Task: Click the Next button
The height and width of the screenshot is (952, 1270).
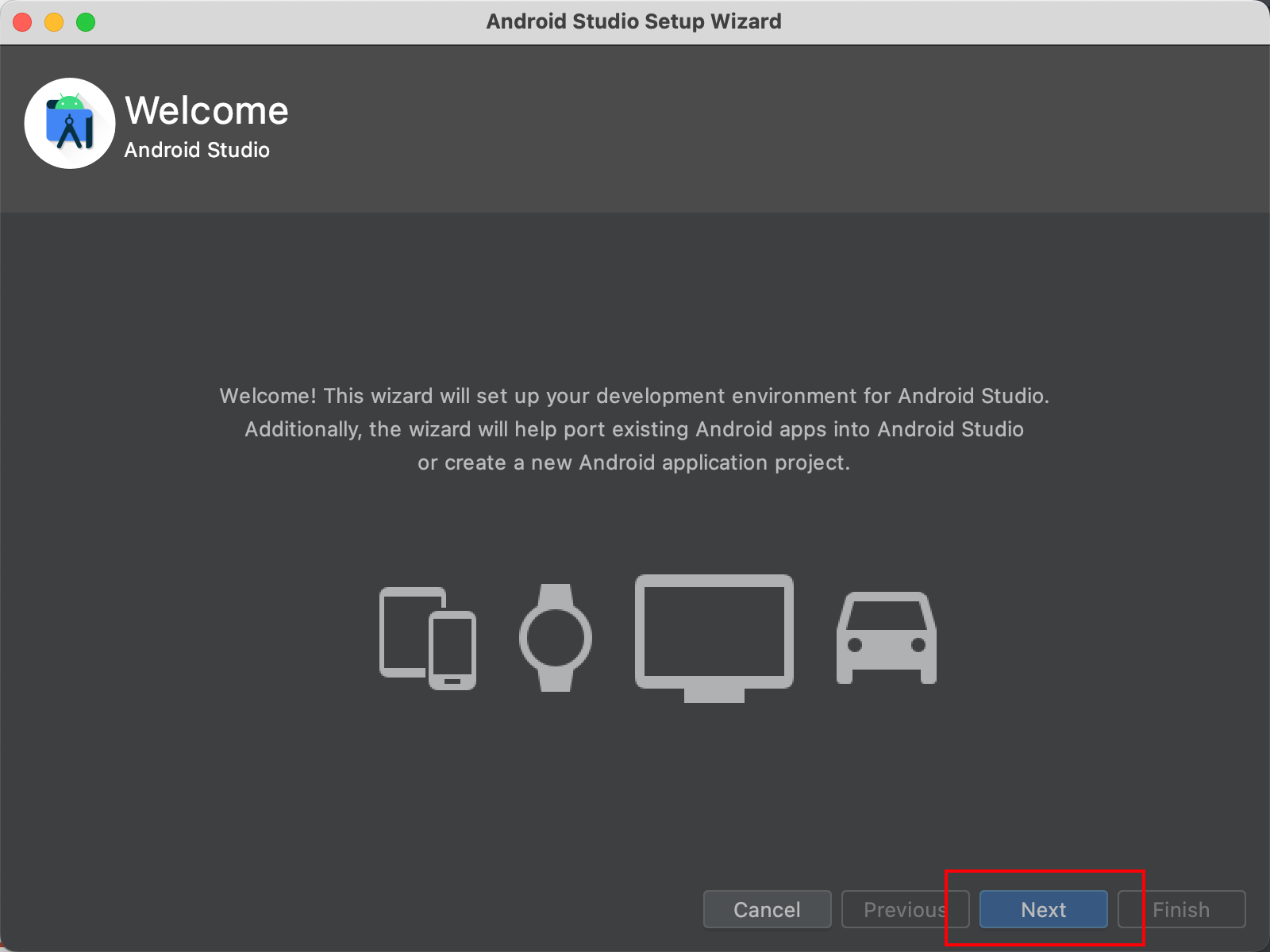Action: pos(1043,909)
